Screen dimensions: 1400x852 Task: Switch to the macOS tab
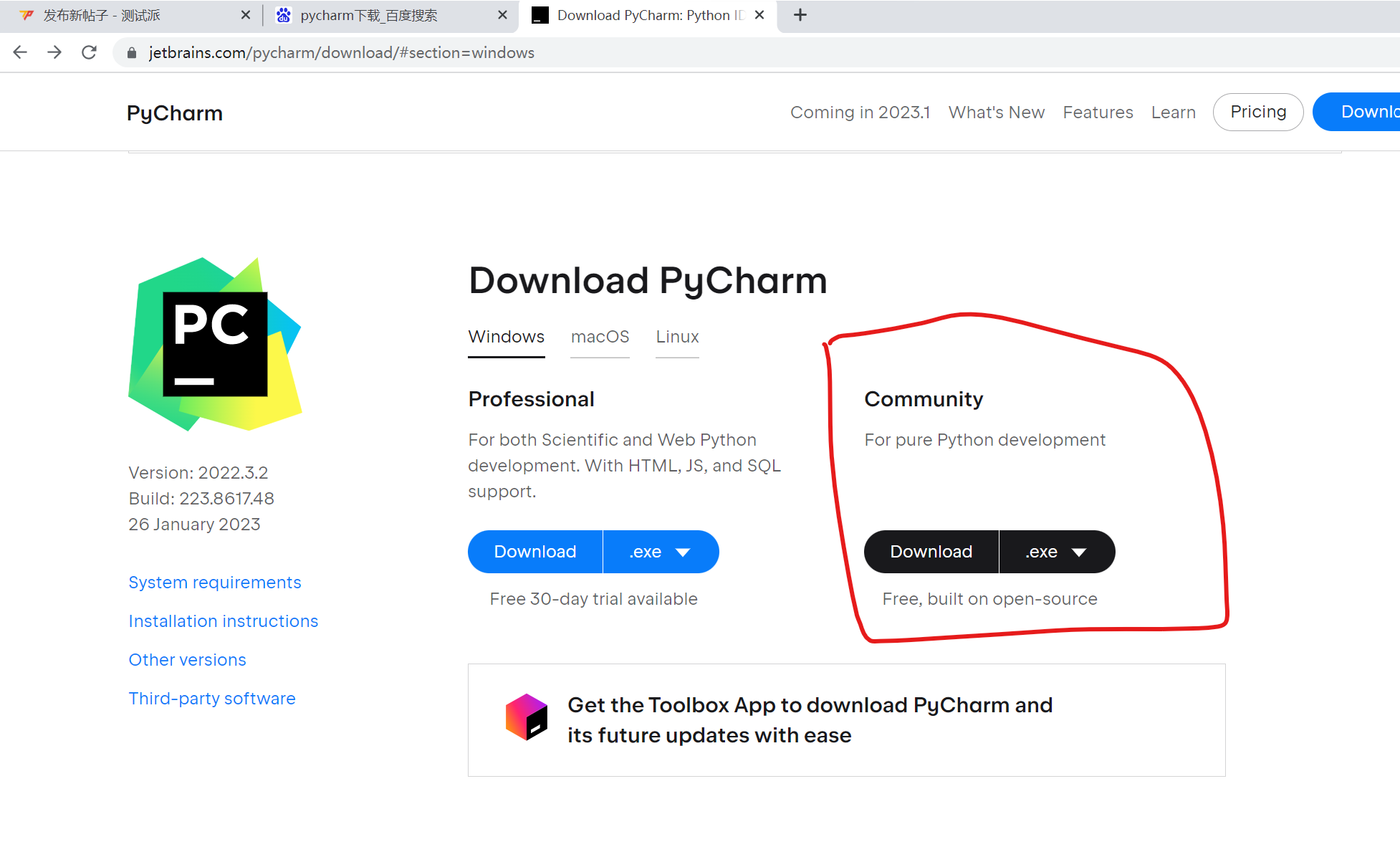pyautogui.click(x=600, y=337)
